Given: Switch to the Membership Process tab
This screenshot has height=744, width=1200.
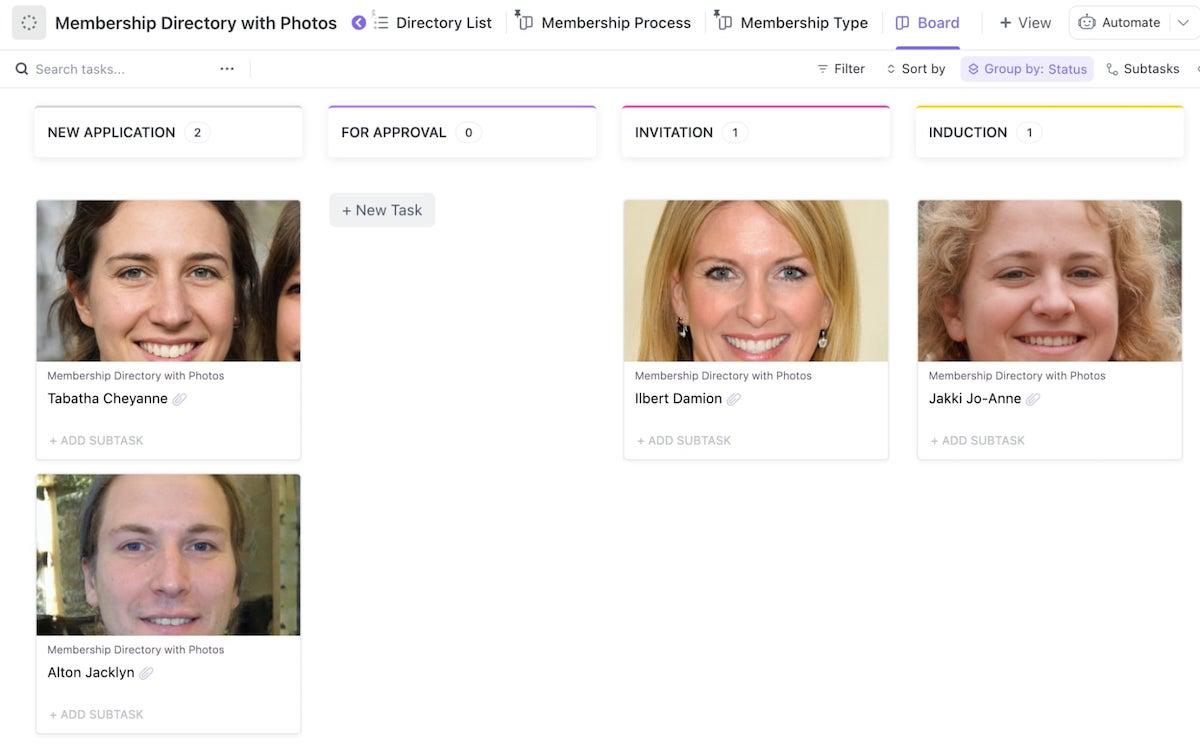Looking at the screenshot, I should (605, 23).
